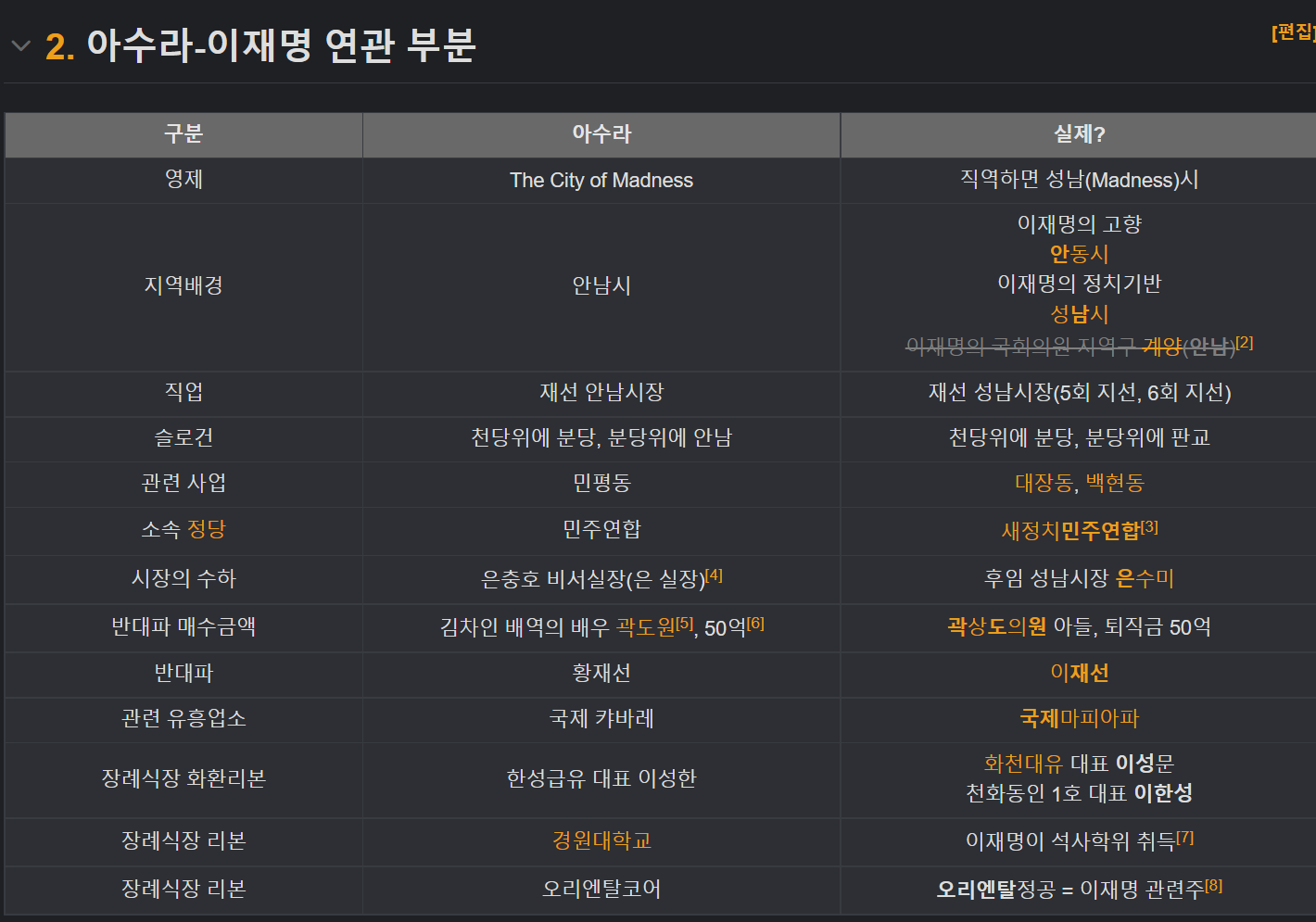Click the 안남시 cell
This screenshot has height=922, width=1316.
(x=601, y=285)
